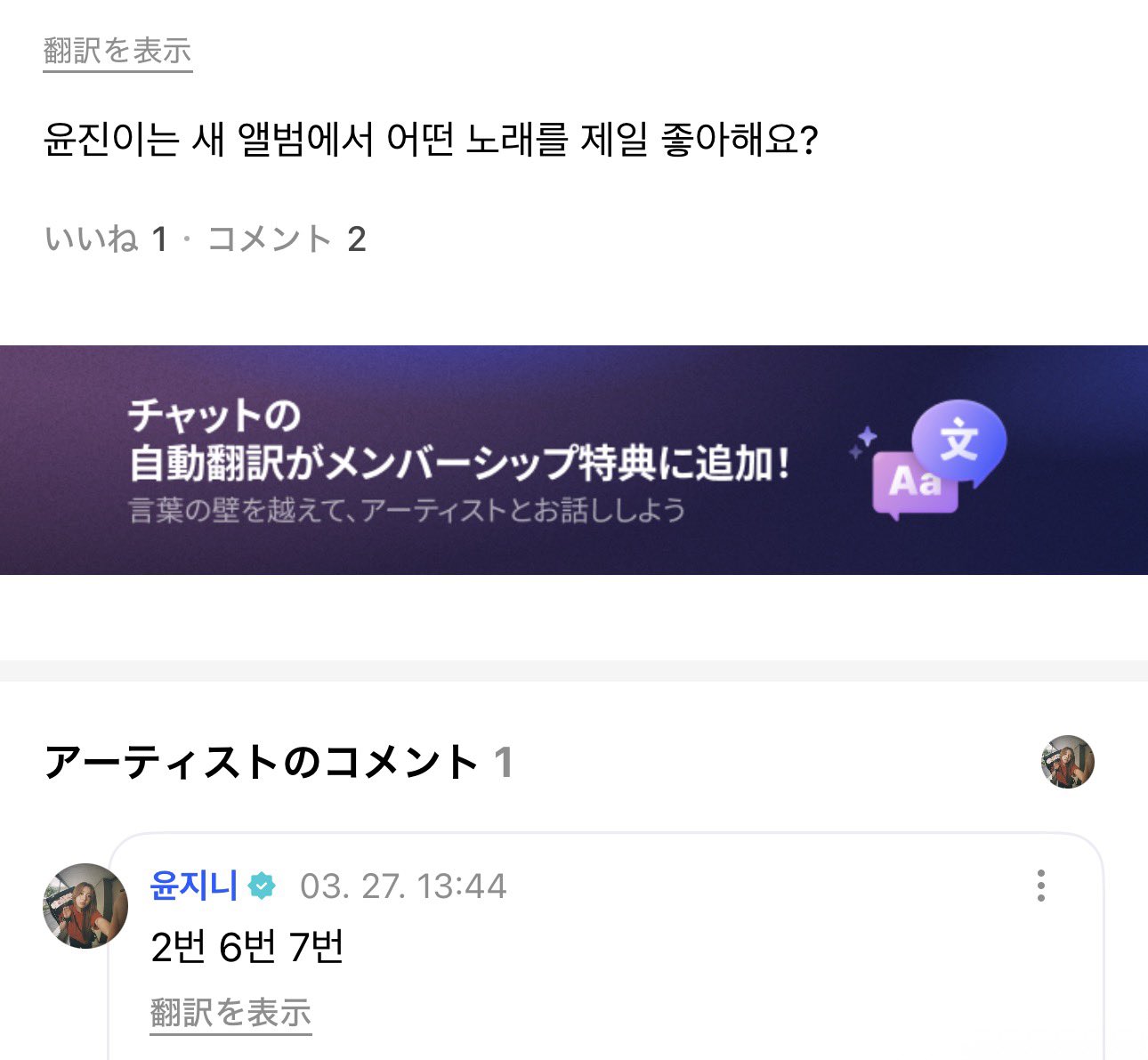Open the 윤지니 username link
The image size is (1148, 1060).
click(194, 886)
